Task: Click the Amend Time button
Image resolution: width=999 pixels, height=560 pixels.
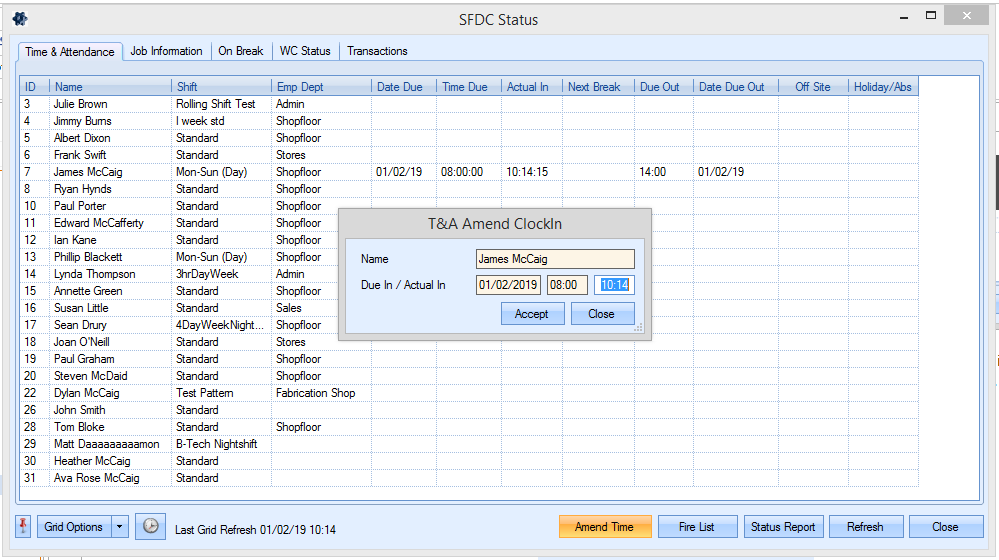Action: point(604,527)
